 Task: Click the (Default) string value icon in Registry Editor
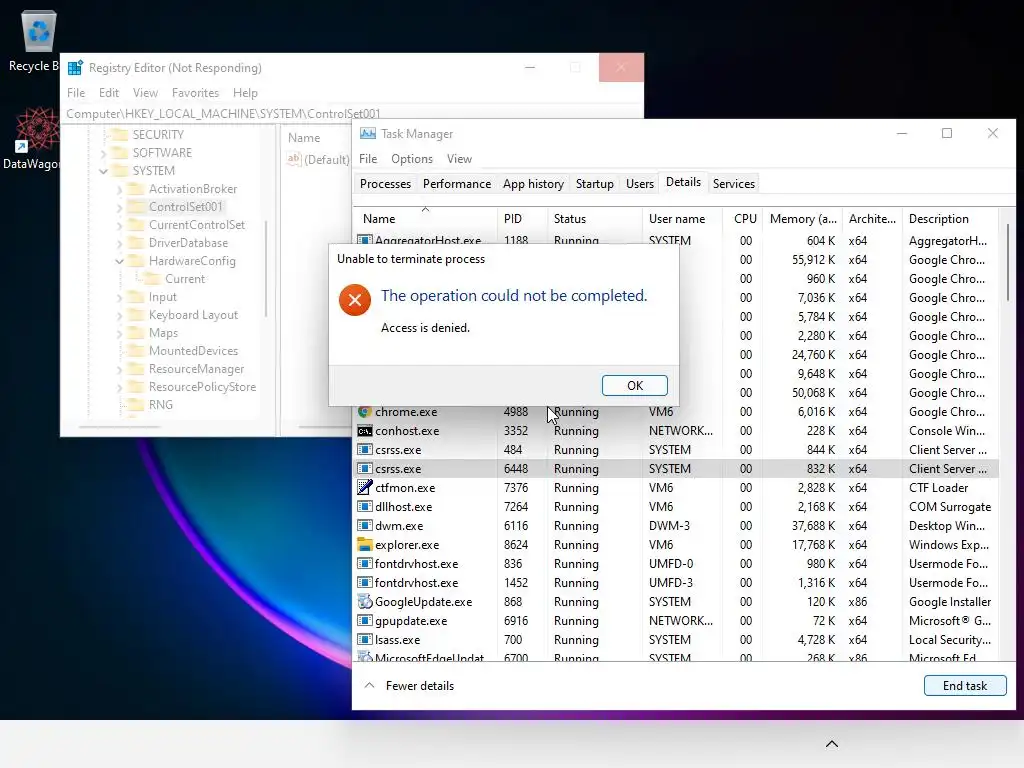point(294,159)
